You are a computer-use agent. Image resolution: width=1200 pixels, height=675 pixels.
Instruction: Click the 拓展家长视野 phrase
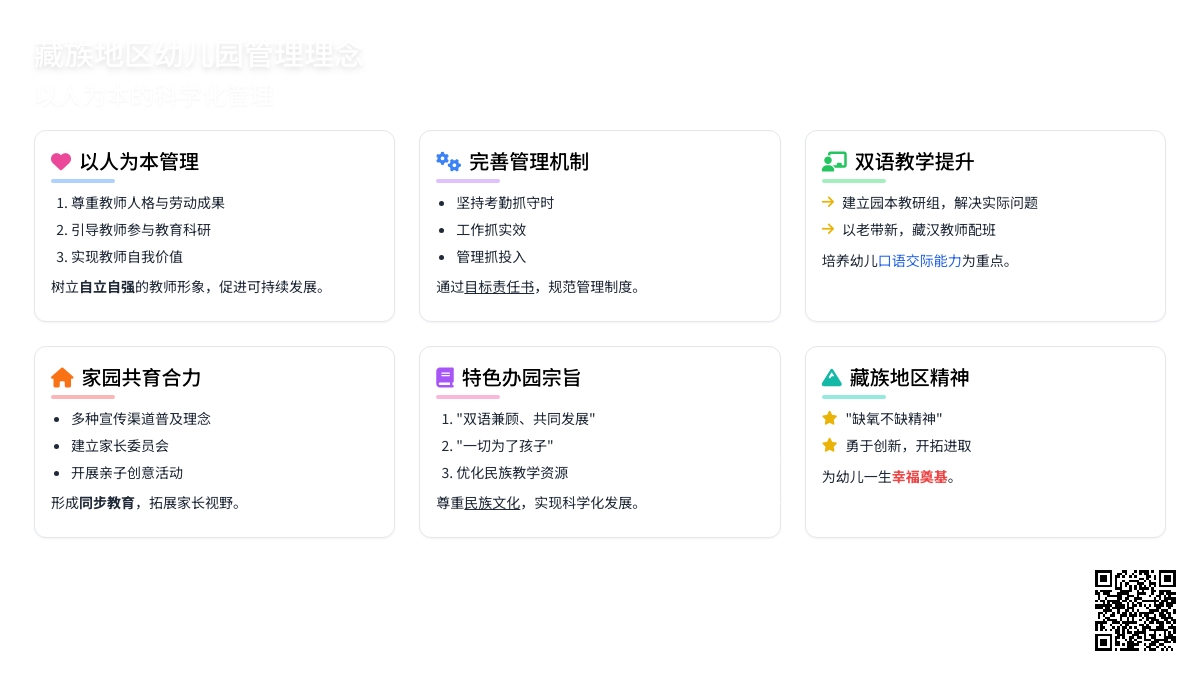point(191,503)
